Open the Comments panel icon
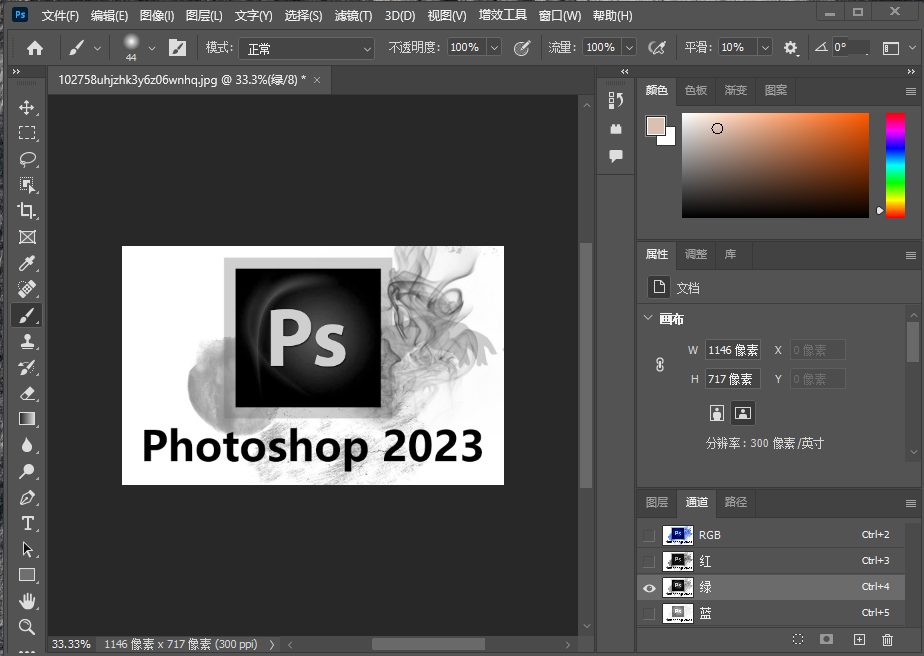This screenshot has width=924, height=656. tap(616, 156)
